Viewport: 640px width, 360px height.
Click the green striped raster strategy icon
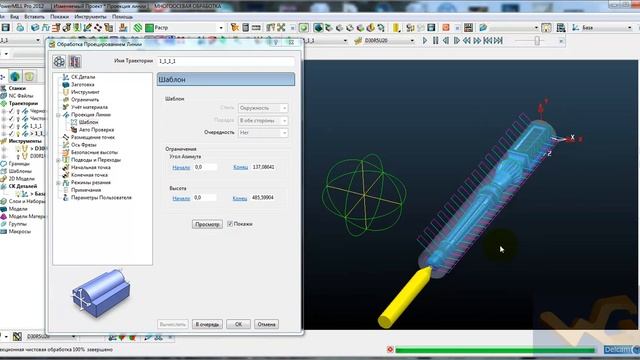(138, 27)
